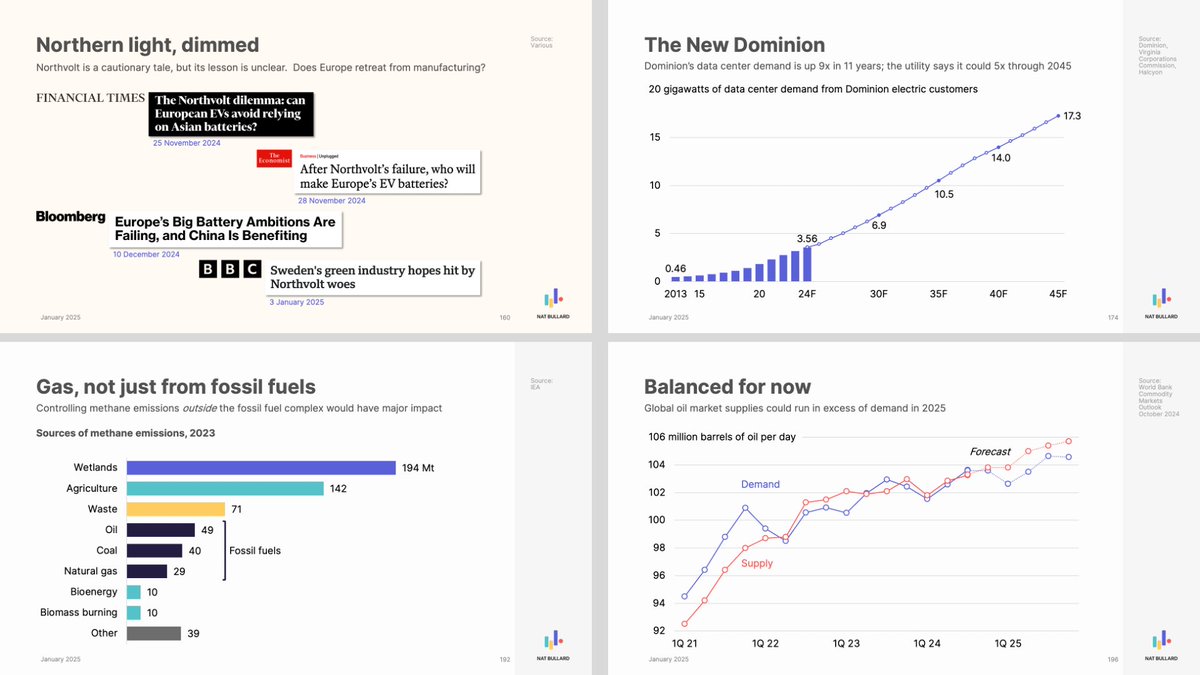Click the '24F' axis label
1200x675 pixels.
[x=807, y=294]
